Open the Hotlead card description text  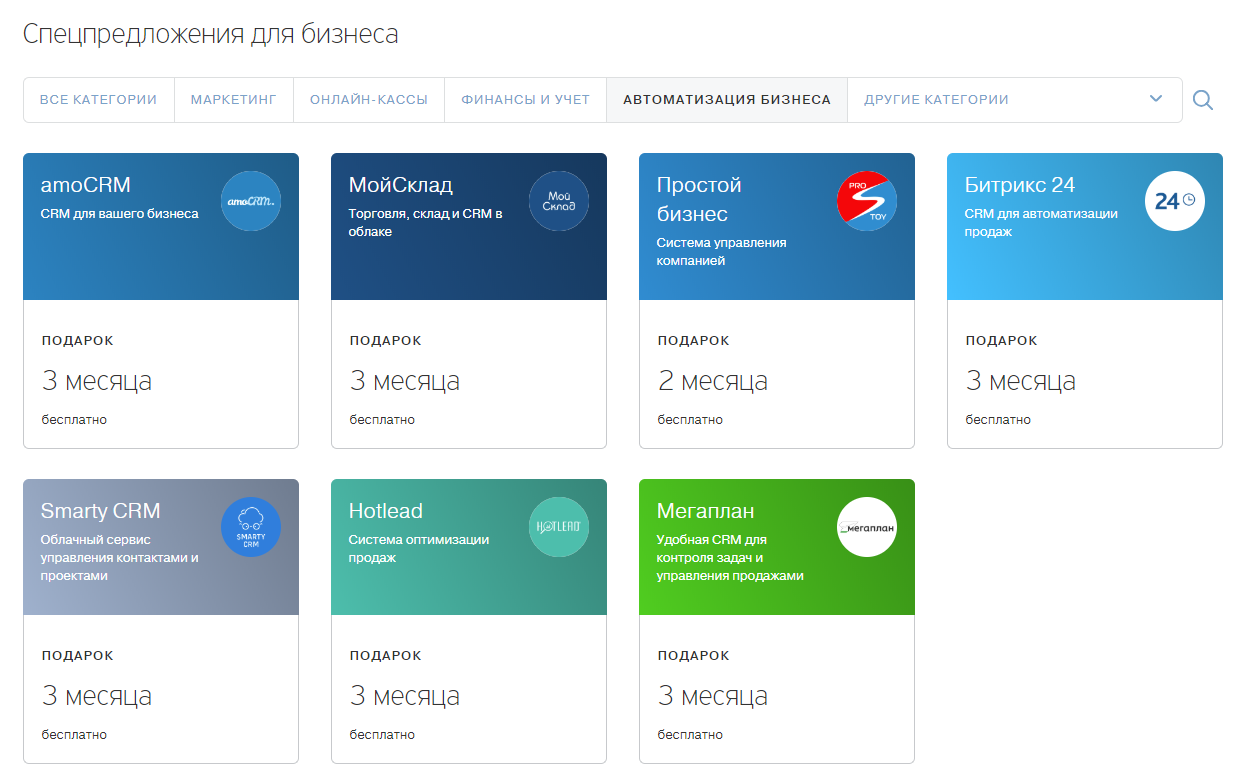[x=418, y=549]
